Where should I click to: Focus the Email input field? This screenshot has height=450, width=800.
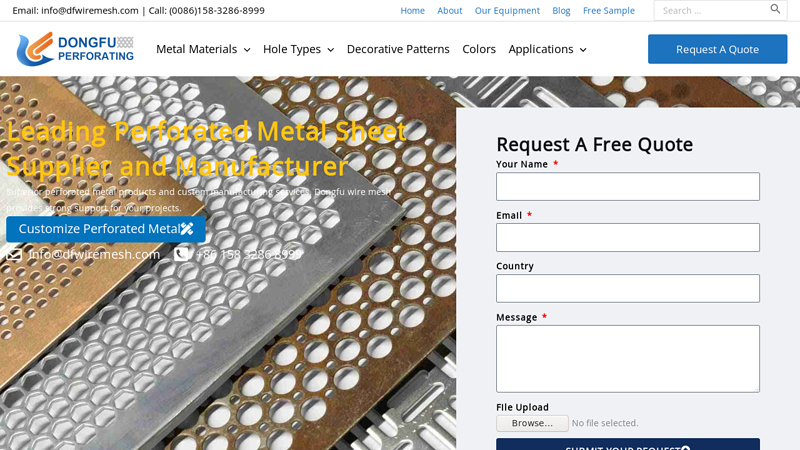click(628, 237)
